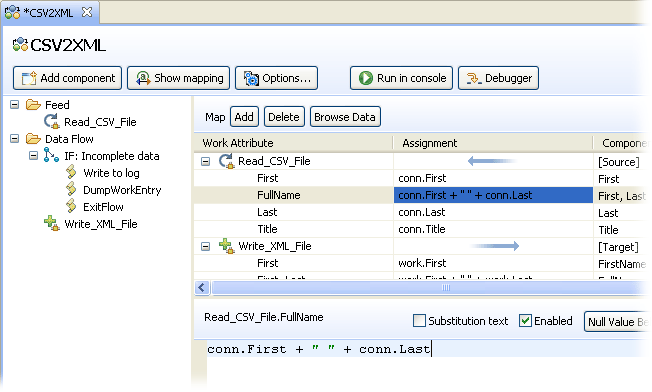Open Browse Data

[345, 117]
